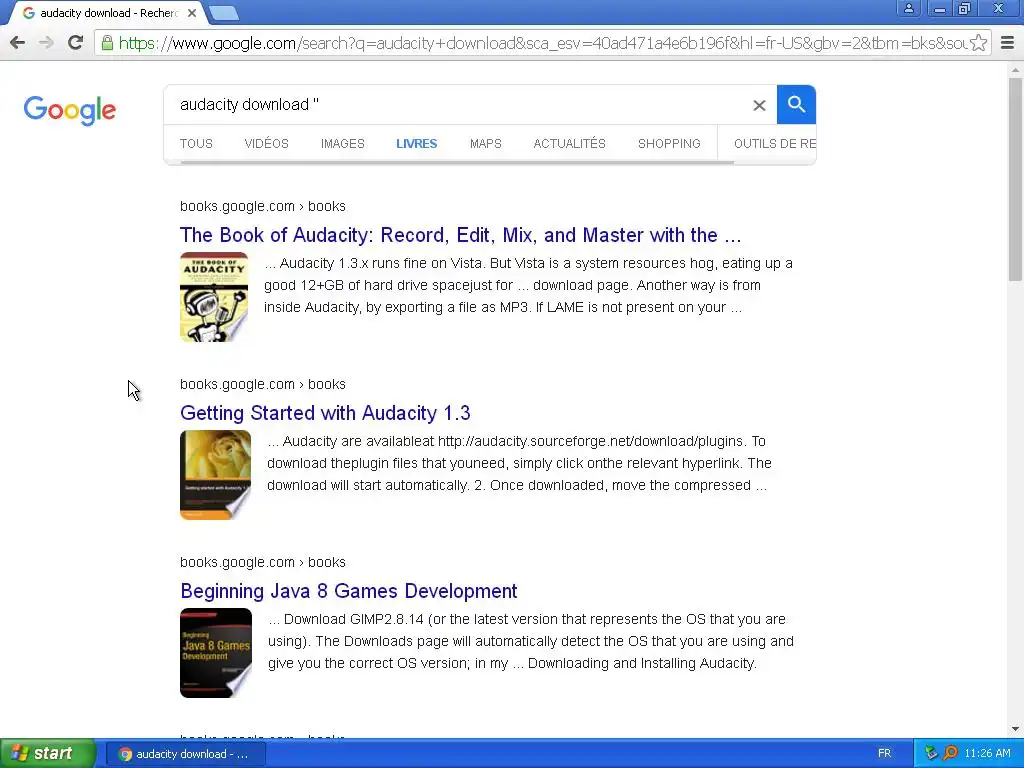Viewport: 1024px width, 768px height.
Task: Open a new tab with the tab button
Action: 224,13
